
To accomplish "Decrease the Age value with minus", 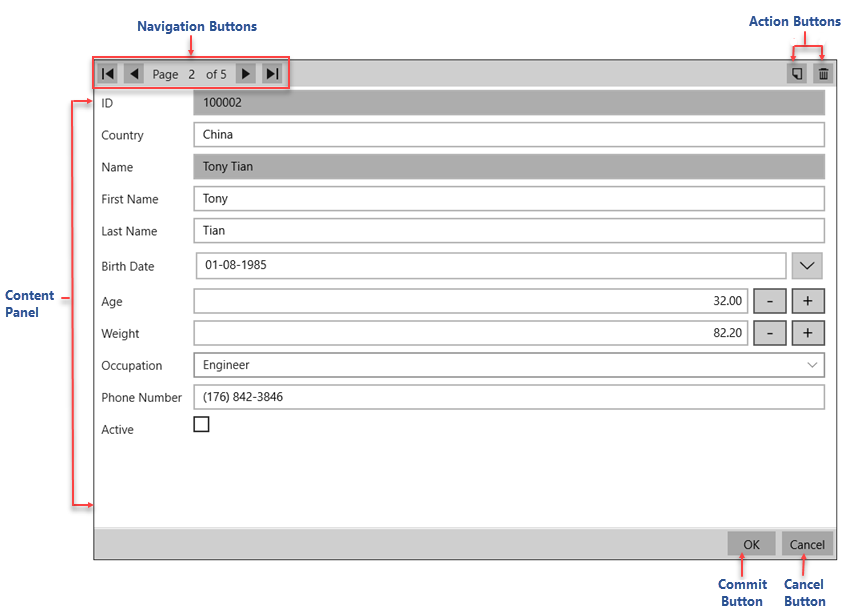I will point(769,301).
